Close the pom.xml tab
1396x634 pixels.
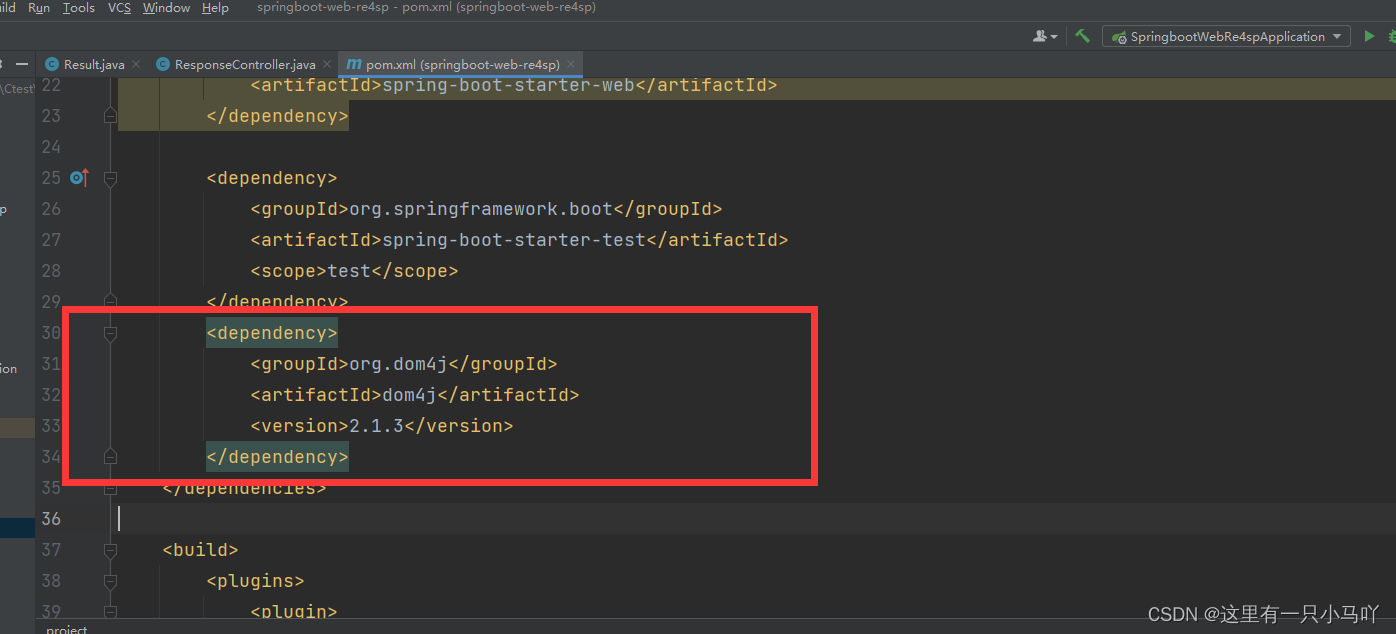click(x=570, y=64)
